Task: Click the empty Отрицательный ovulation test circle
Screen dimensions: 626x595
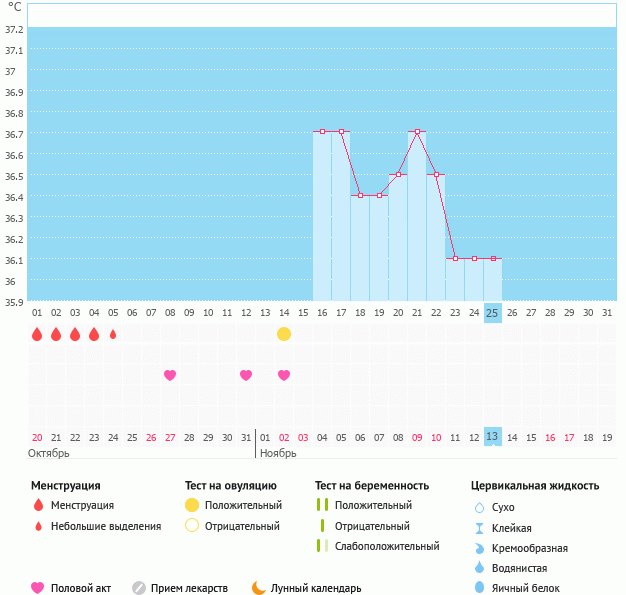Action: click(192, 526)
